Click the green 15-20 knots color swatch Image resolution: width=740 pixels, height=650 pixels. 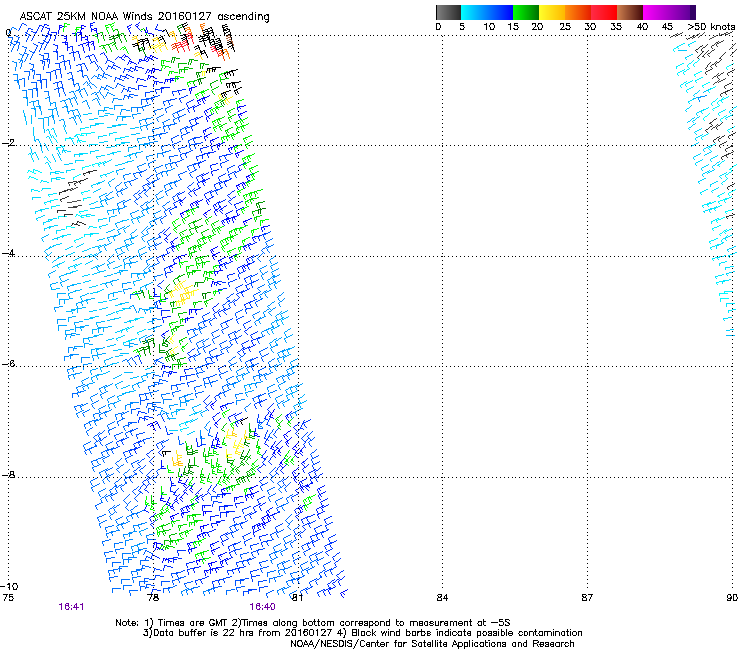coord(526,12)
